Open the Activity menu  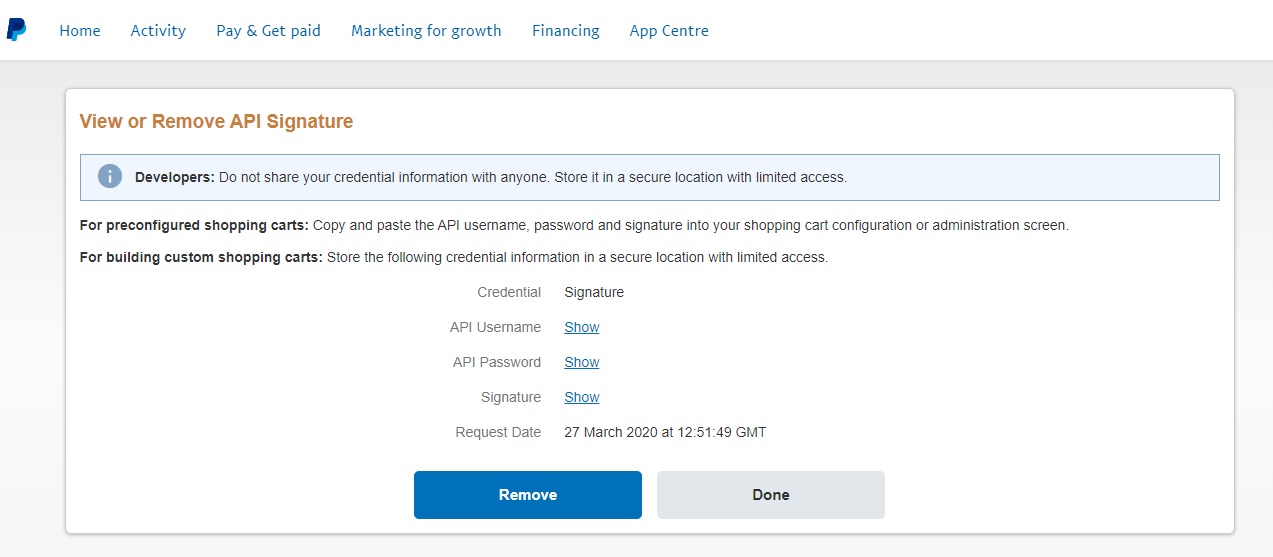(158, 31)
